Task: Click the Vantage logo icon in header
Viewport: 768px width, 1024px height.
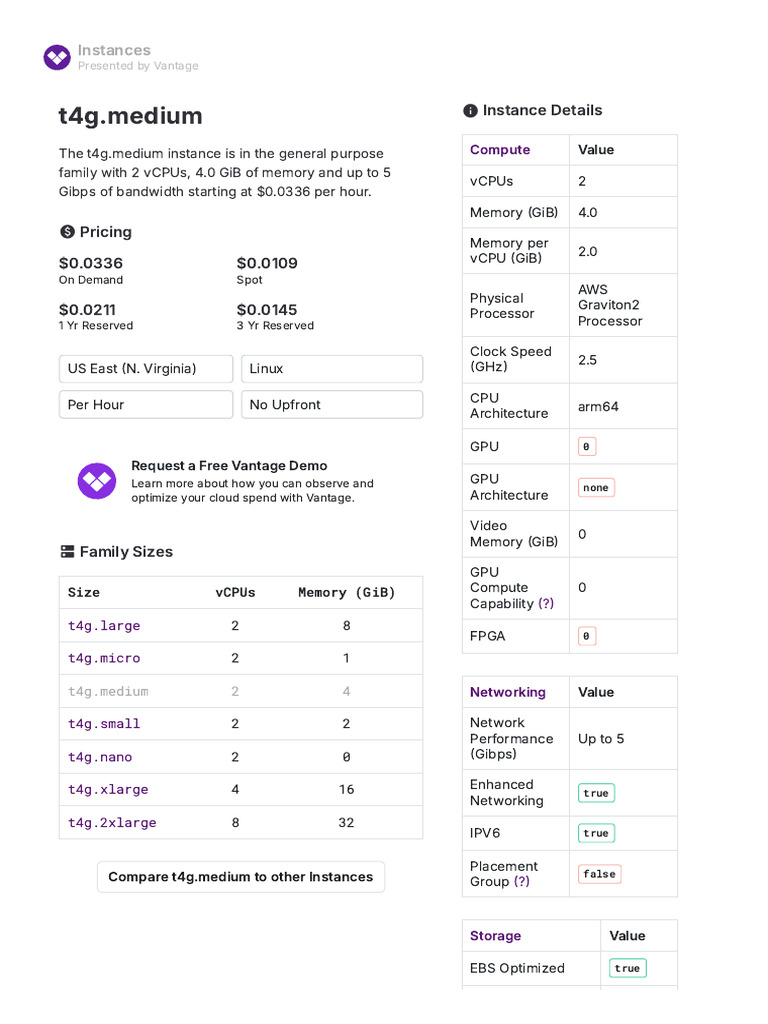Action: pos(57,57)
